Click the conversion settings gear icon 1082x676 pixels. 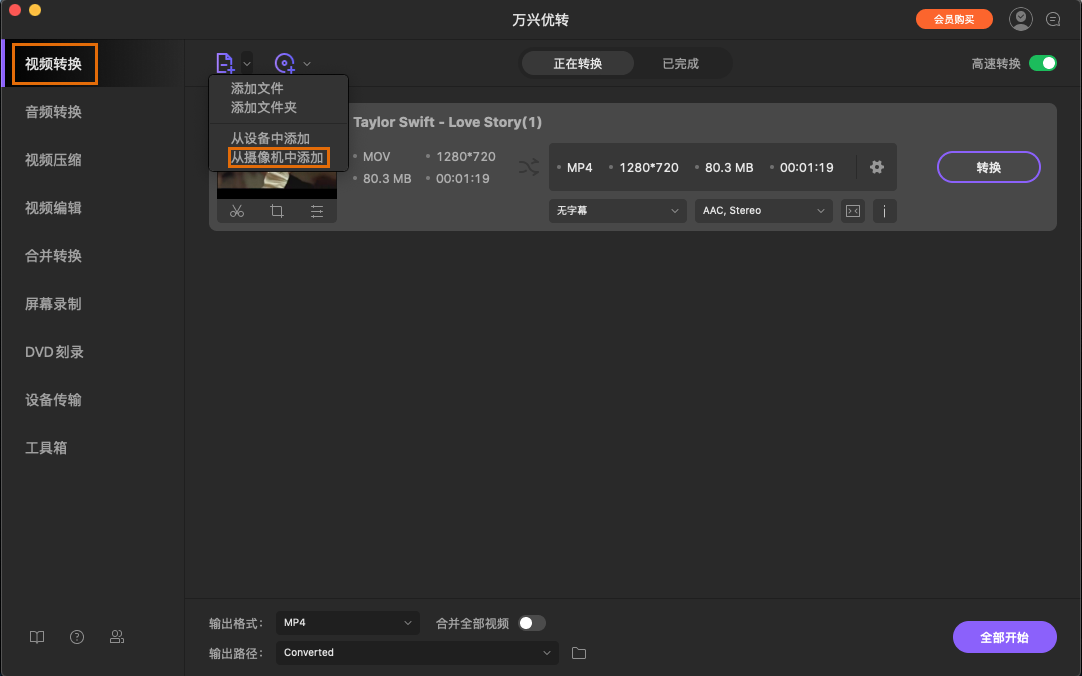pos(877,167)
